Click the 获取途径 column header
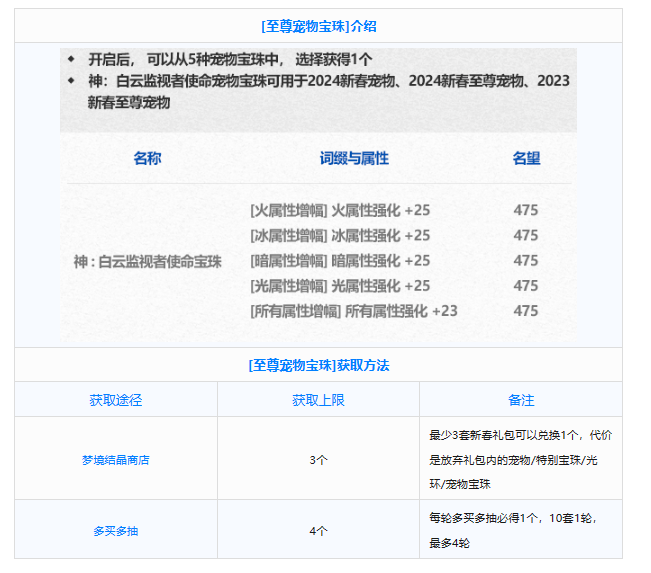Viewport: 651px width, 573px height. [x=115, y=400]
